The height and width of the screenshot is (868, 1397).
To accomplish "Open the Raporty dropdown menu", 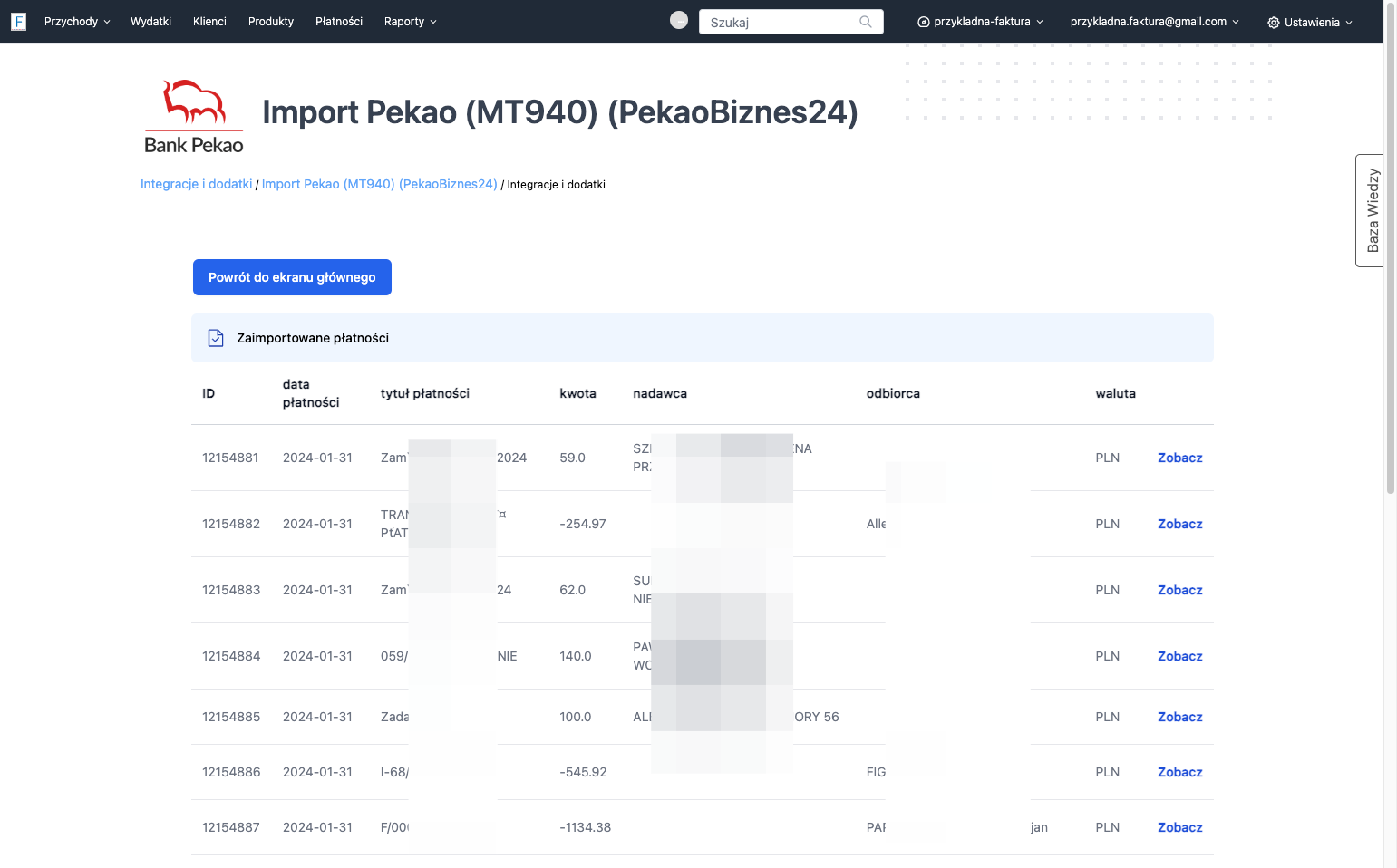I will pos(411,22).
